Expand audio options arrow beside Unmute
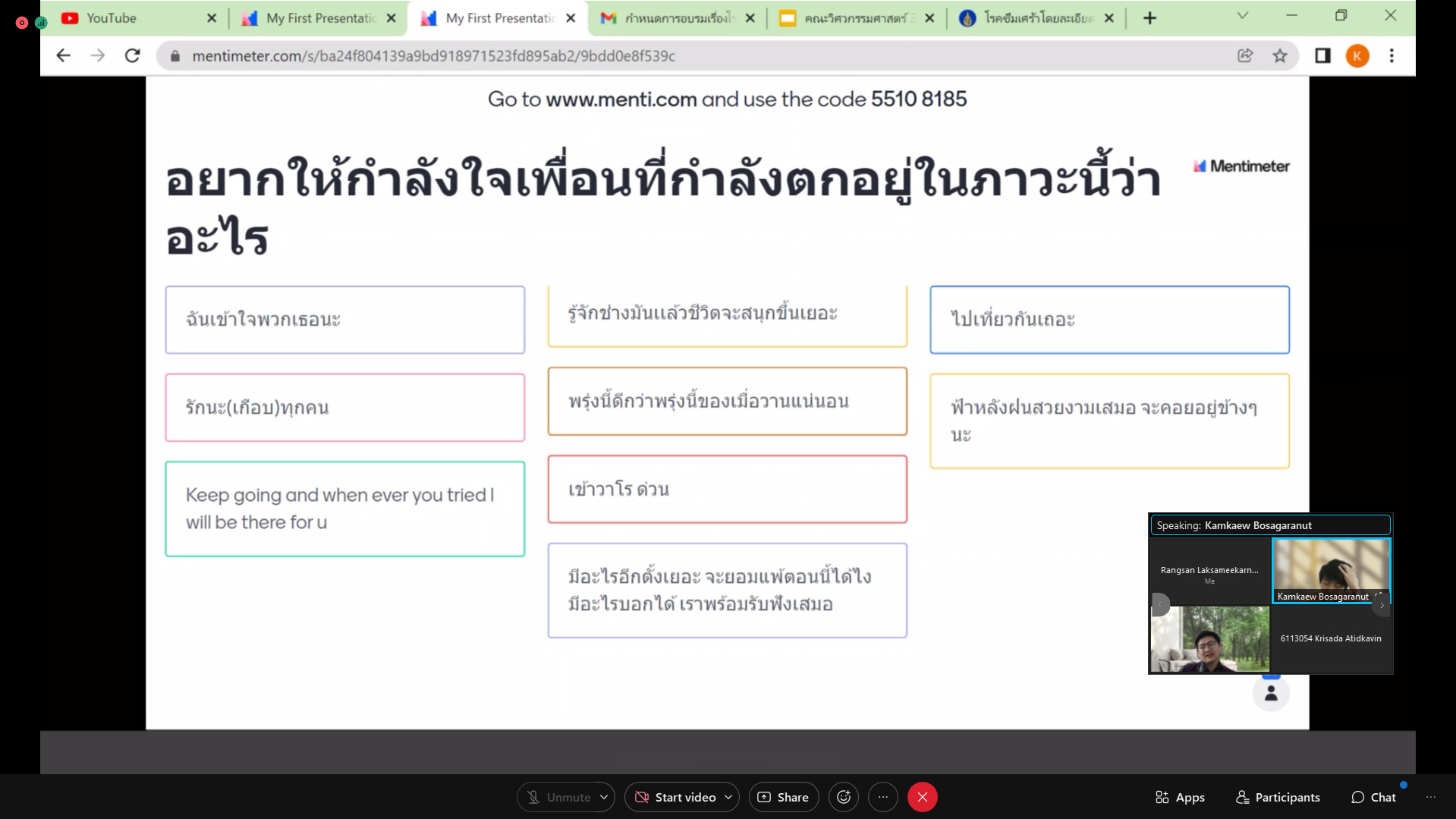 click(604, 797)
